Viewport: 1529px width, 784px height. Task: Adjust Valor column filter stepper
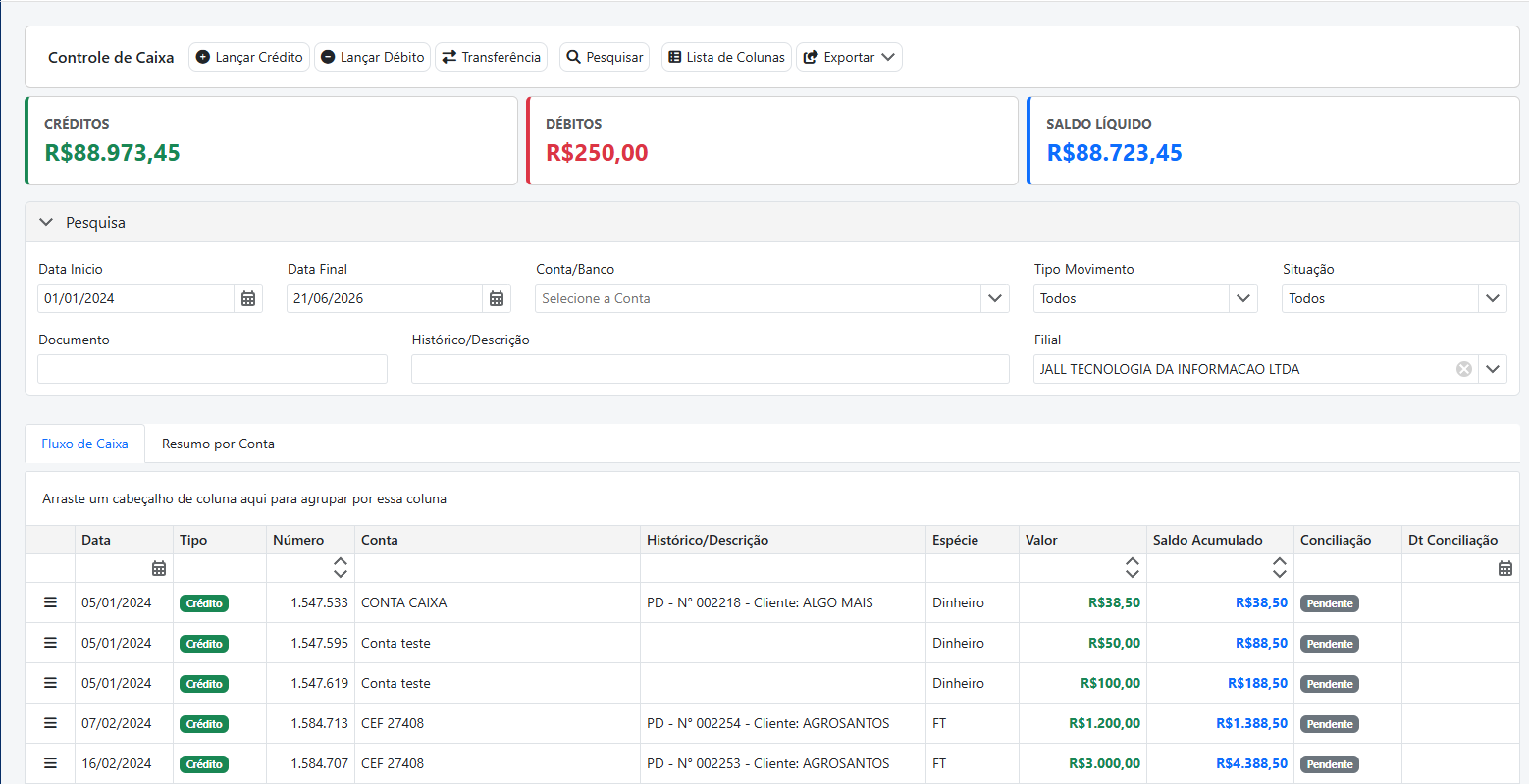tap(1133, 568)
